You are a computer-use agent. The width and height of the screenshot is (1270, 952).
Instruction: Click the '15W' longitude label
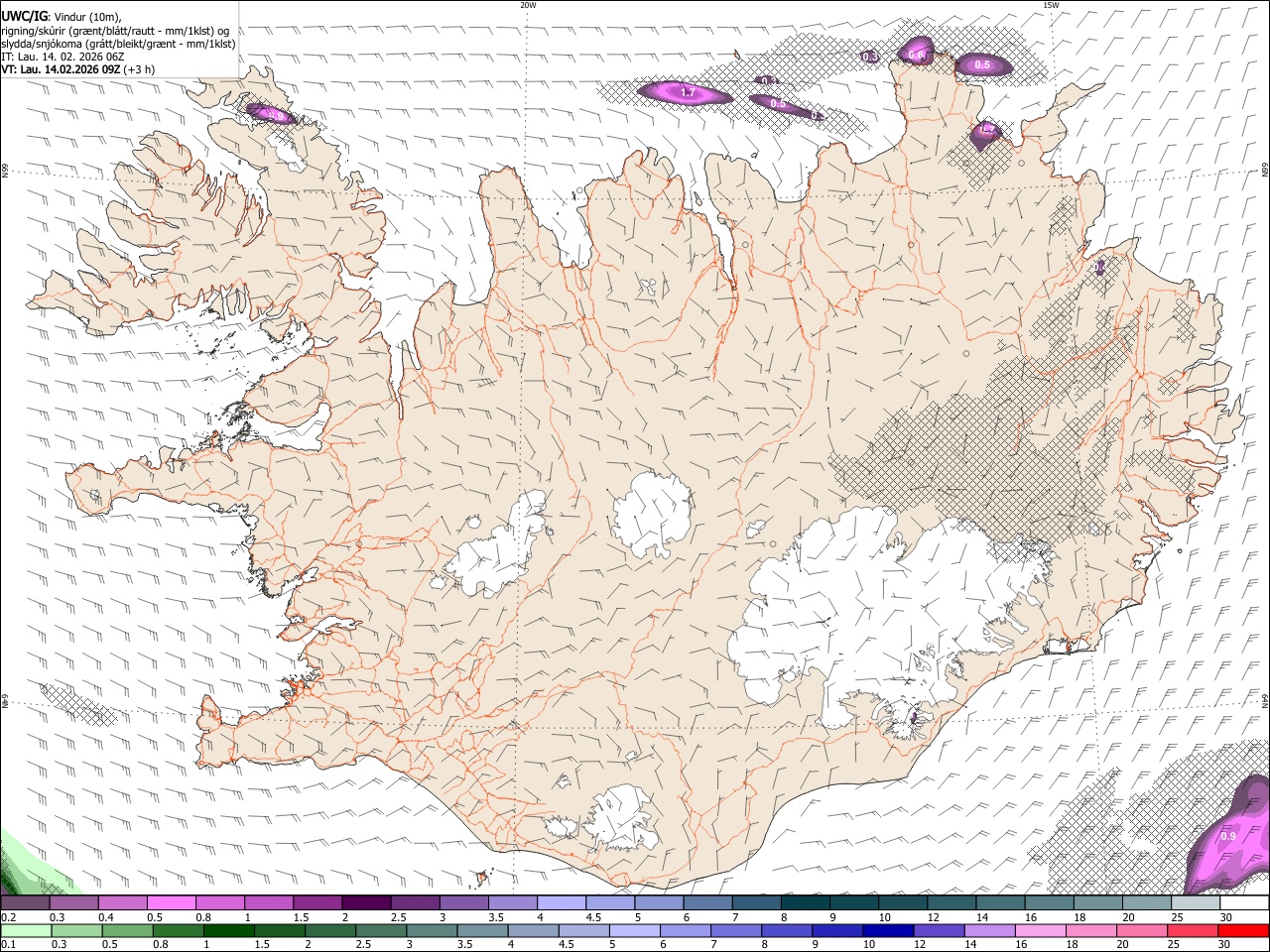pyautogui.click(x=1051, y=5)
